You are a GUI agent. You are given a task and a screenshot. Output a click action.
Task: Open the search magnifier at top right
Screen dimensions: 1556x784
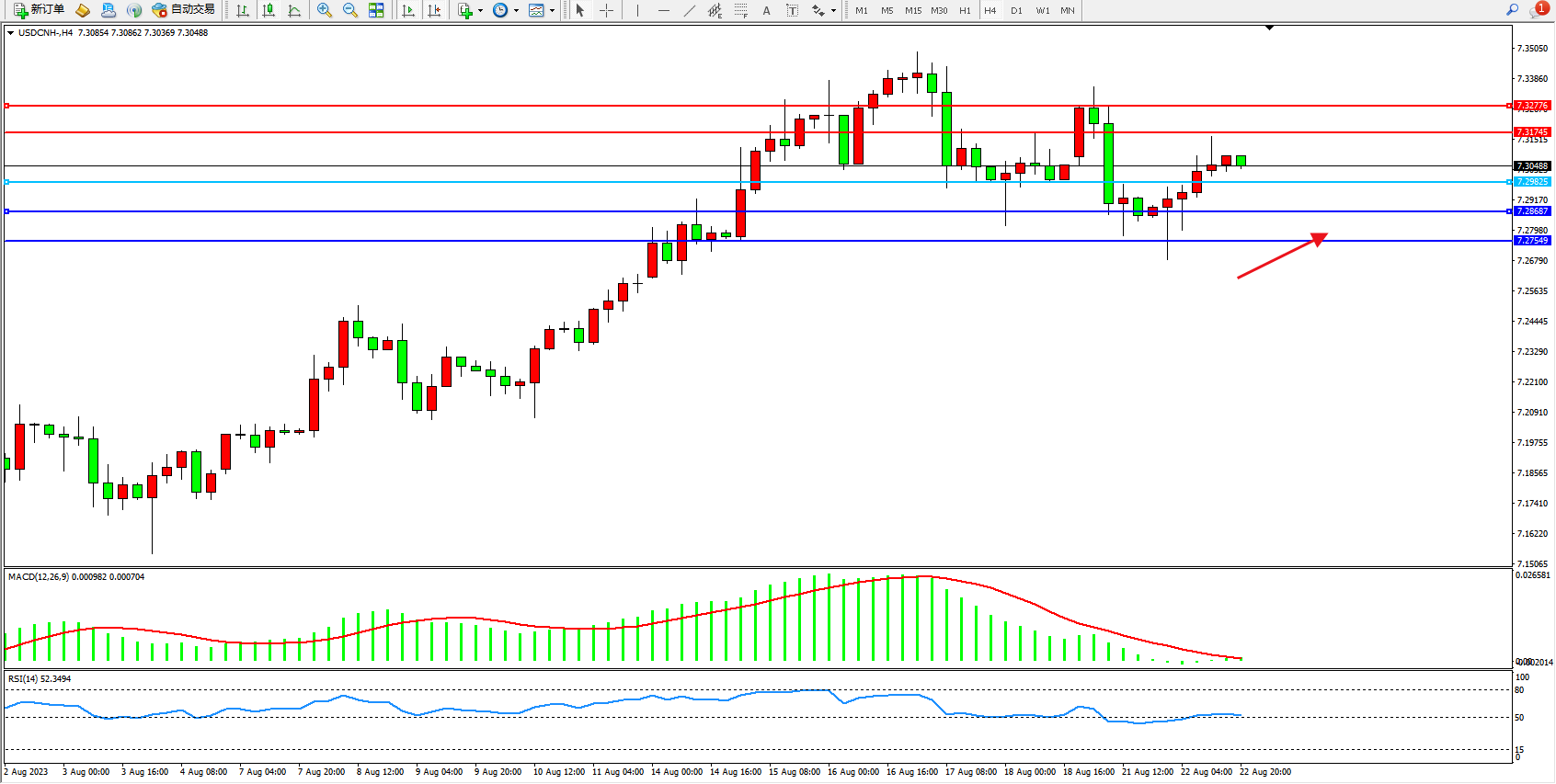click(x=1512, y=10)
